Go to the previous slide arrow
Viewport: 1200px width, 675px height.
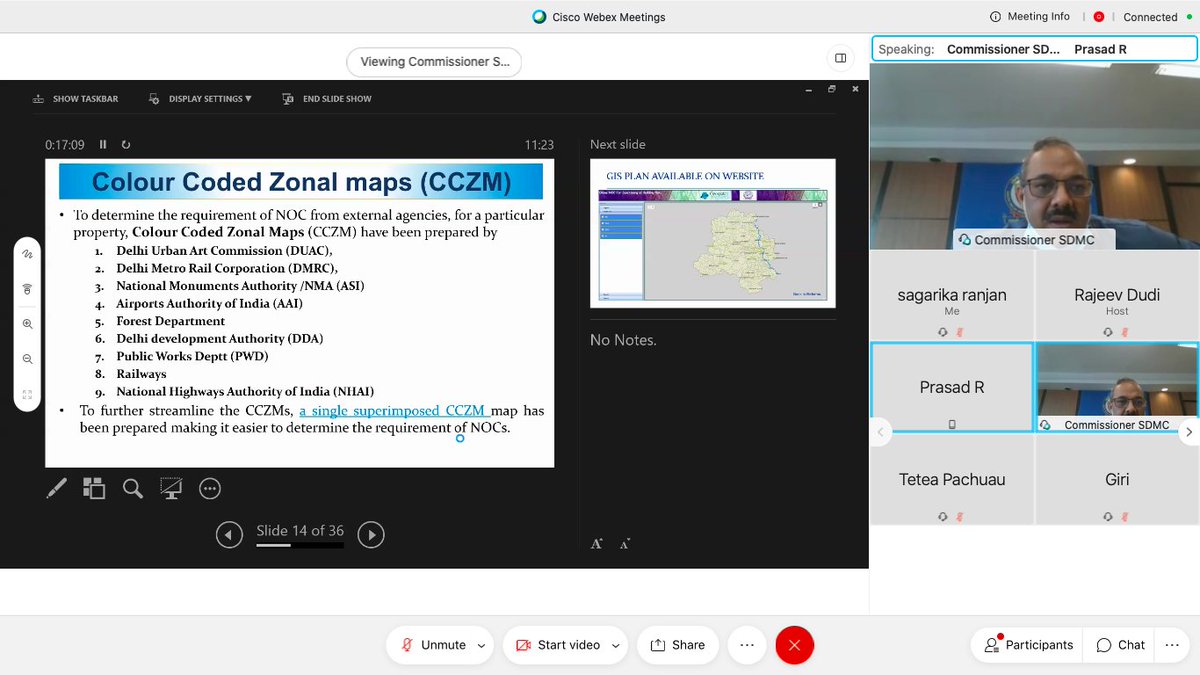click(229, 535)
